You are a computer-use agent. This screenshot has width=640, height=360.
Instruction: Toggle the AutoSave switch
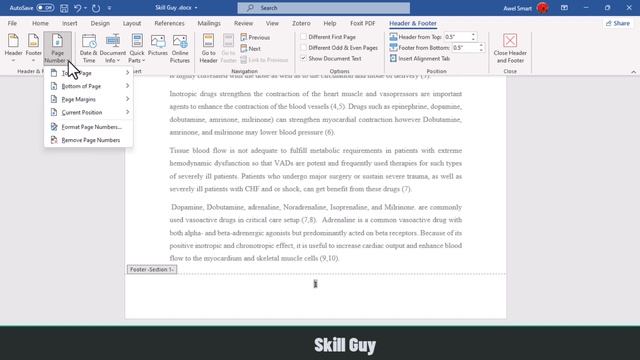click(x=45, y=8)
